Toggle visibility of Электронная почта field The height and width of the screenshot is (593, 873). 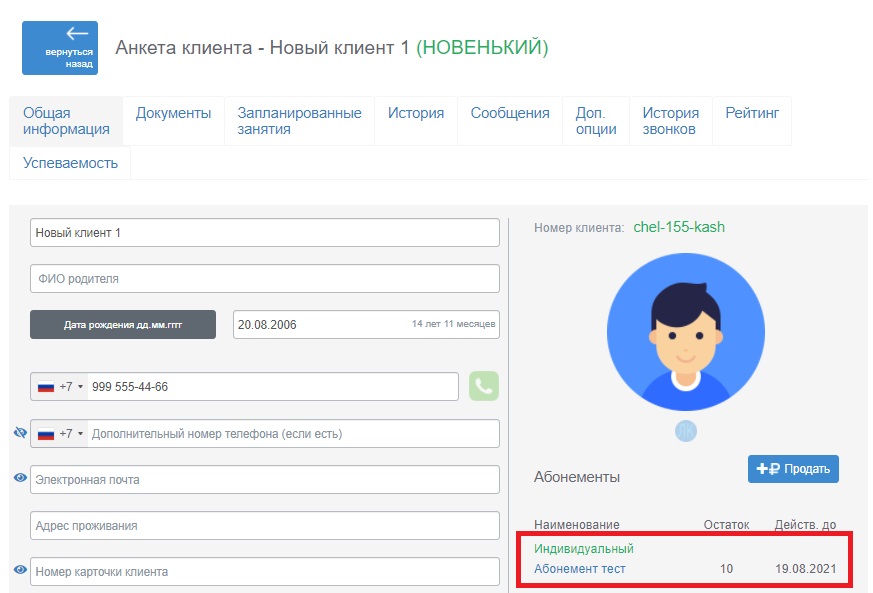pos(20,478)
